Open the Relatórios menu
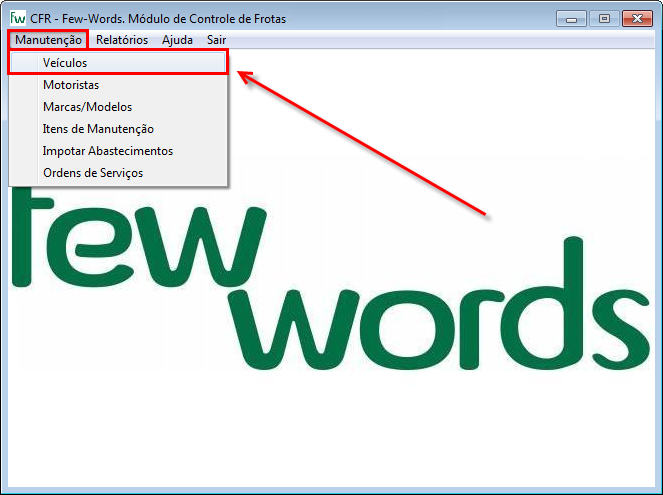Viewport: 663px width, 495px height. pyautogui.click(x=122, y=40)
